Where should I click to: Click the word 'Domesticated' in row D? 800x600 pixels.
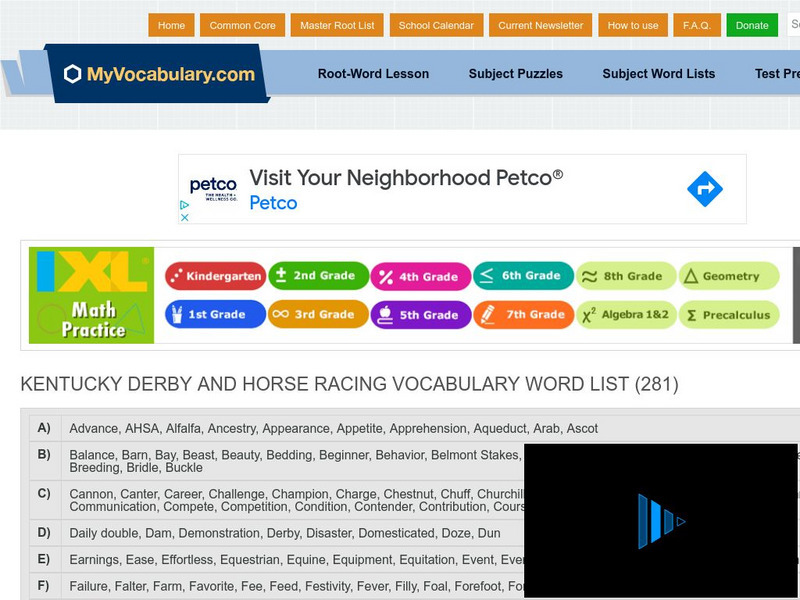tap(396, 533)
